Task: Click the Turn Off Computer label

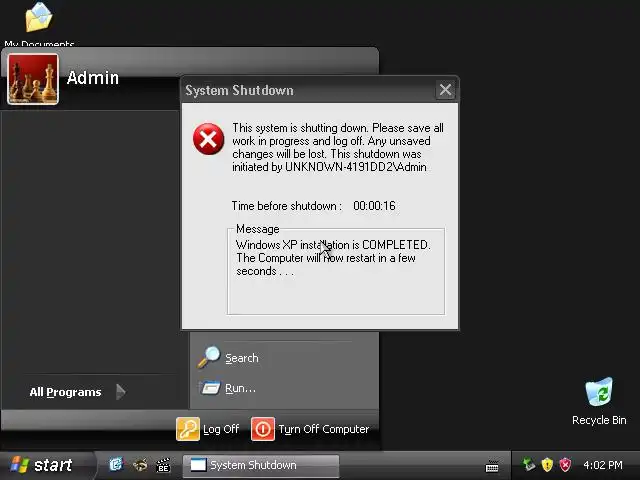Action: 324,429
